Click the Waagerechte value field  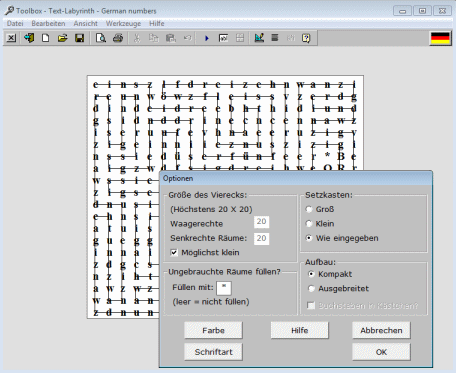point(261,222)
